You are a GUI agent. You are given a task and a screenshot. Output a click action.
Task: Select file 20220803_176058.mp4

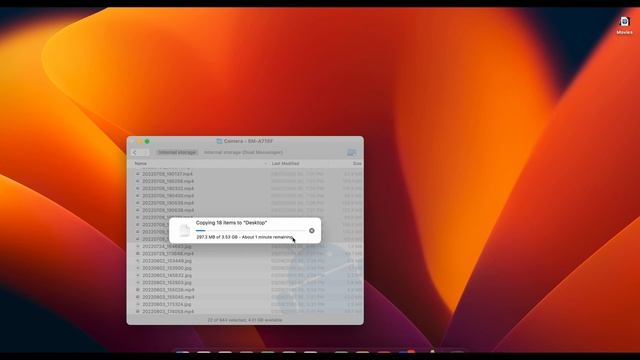(x=168, y=311)
